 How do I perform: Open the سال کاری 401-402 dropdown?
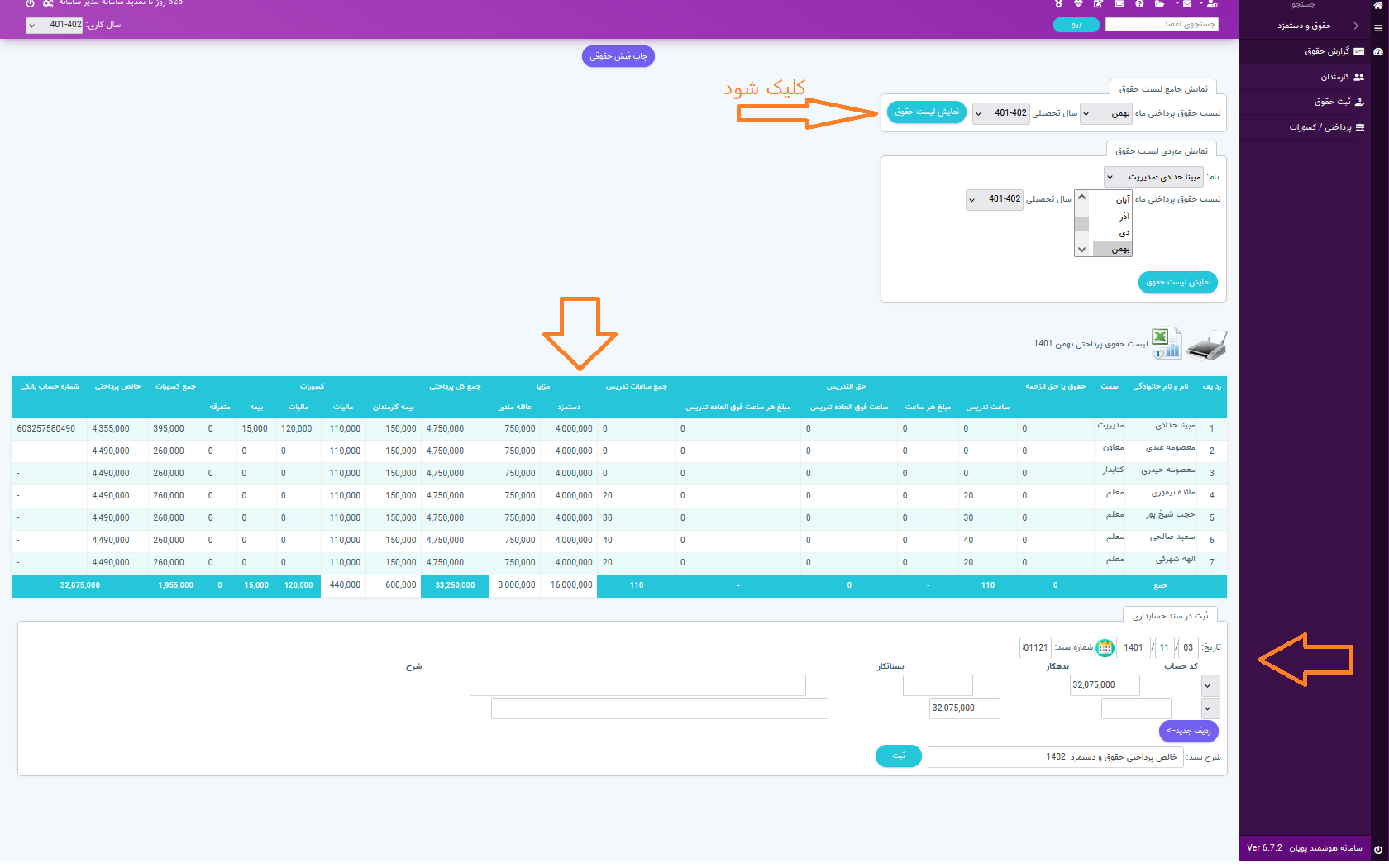55,25
